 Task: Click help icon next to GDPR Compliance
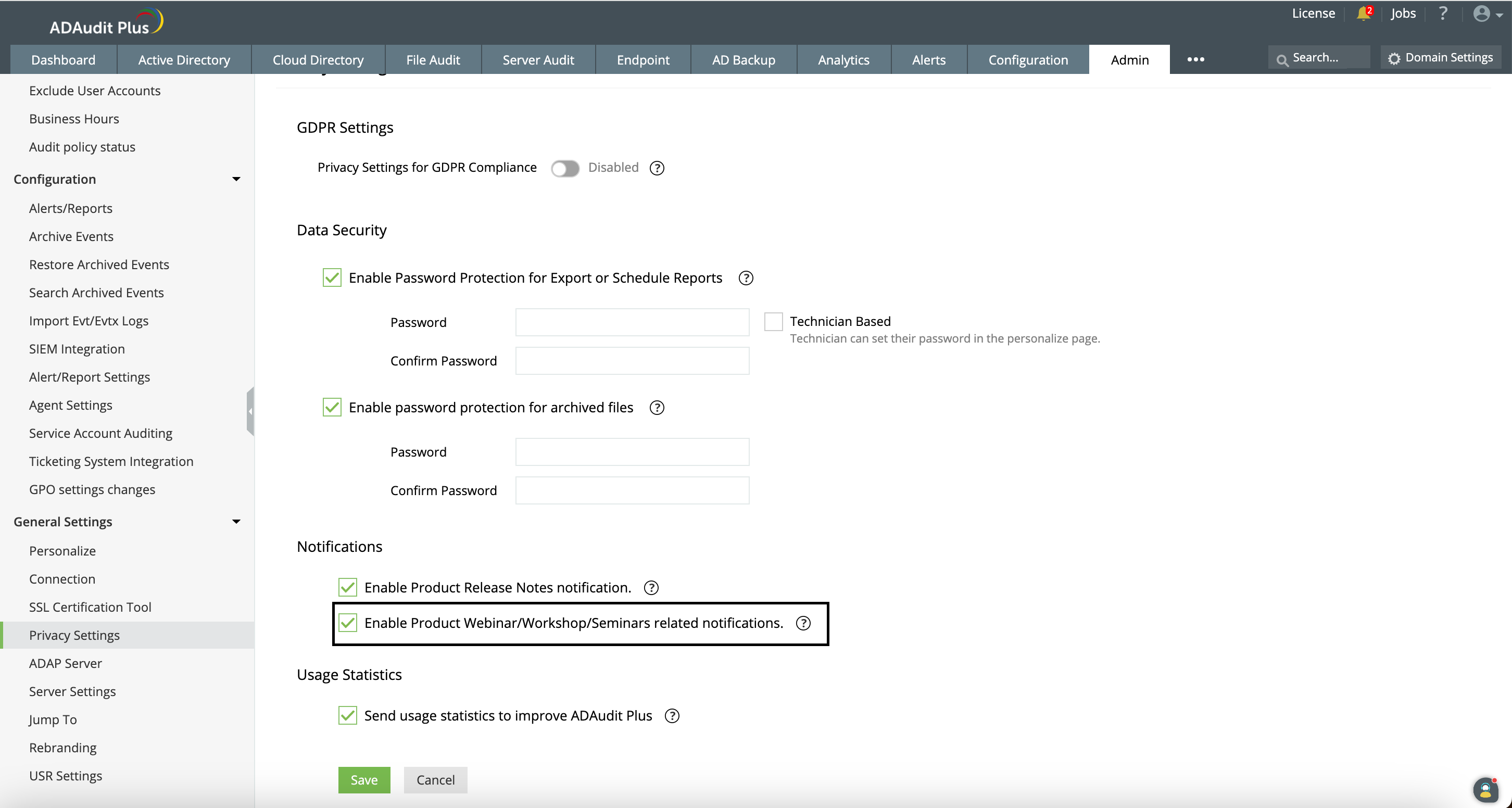tap(657, 168)
